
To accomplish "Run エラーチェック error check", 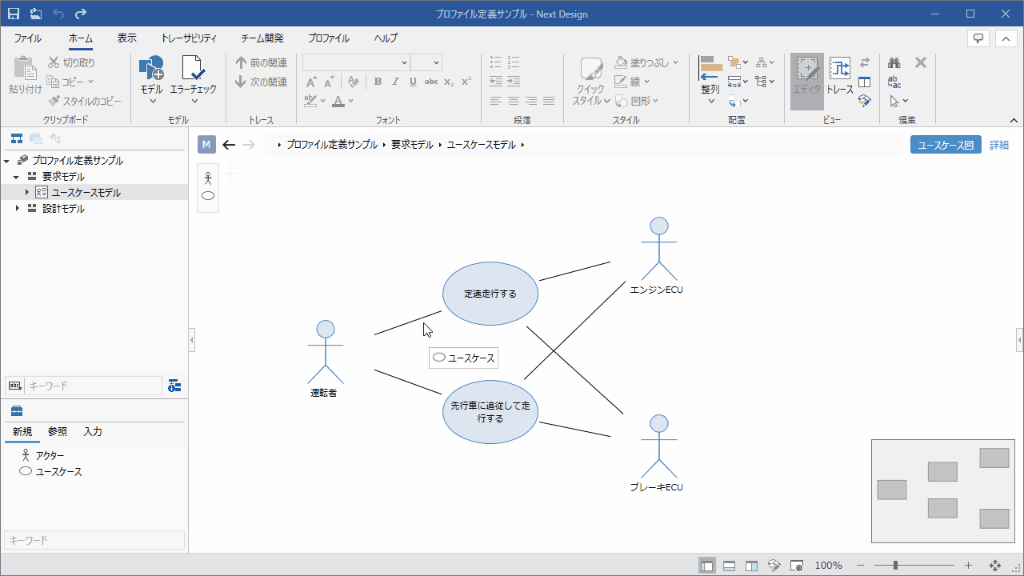I will click(193, 78).
